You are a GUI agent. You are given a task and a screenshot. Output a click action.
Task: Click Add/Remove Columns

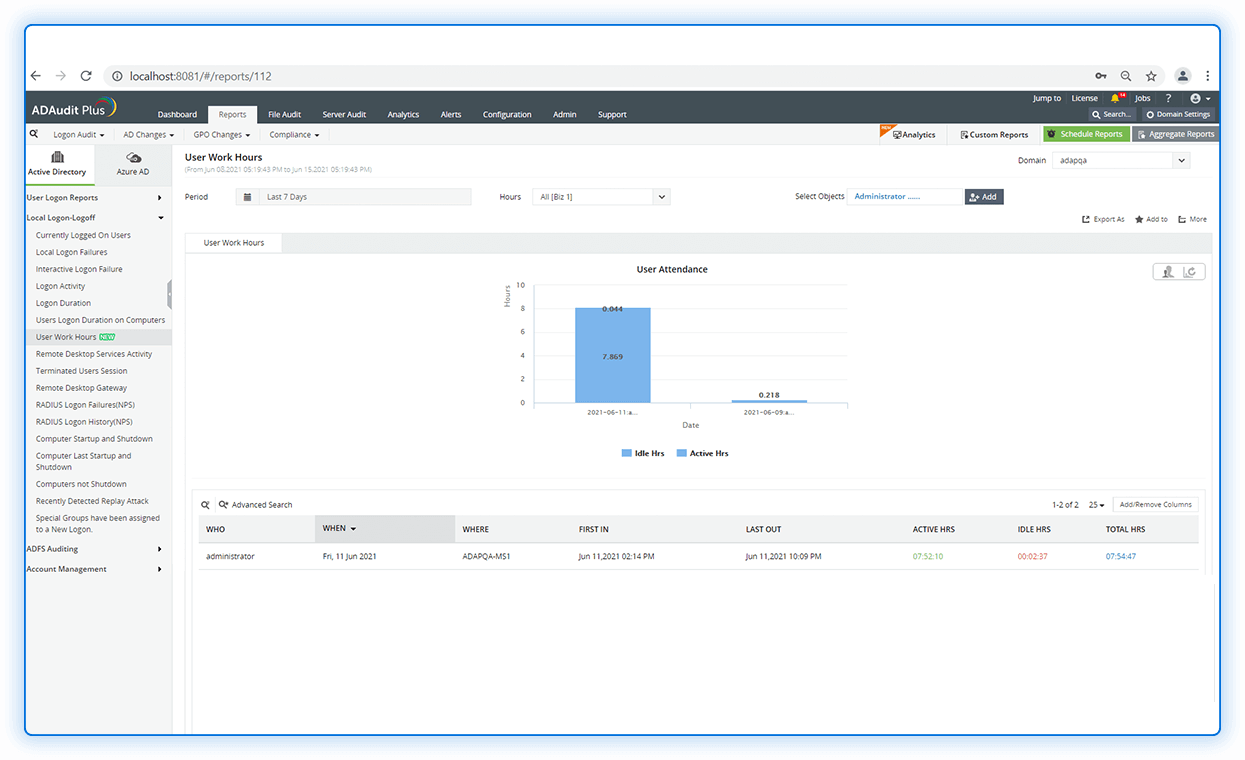1155,505
